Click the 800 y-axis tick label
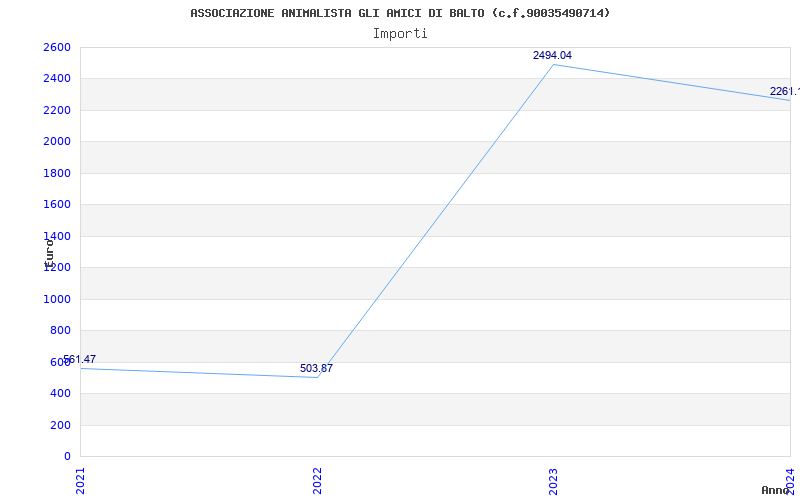The height and width of the screenshot is (500, 800). [x=60, y=331]
